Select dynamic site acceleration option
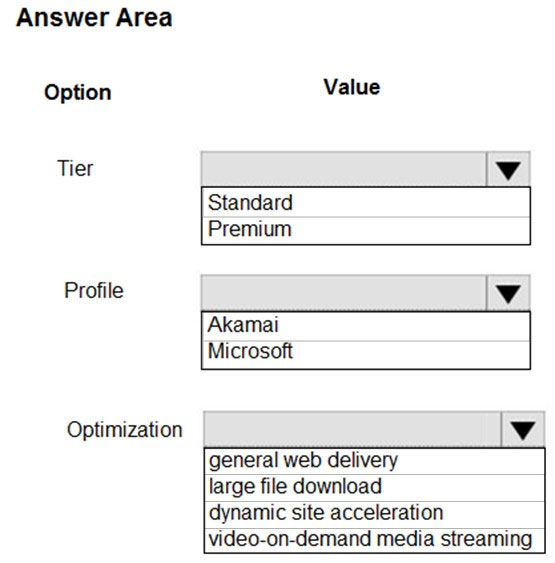The image size is (555, 563). (x=374, y=514)
